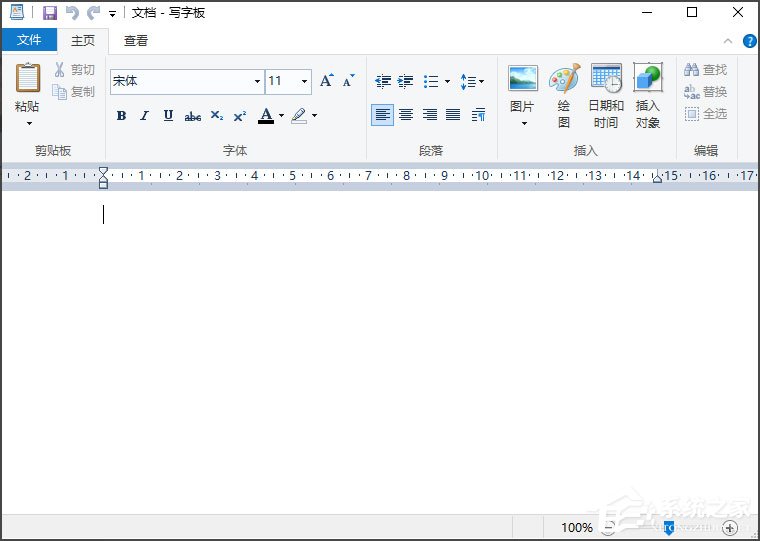Increase the paragraph indent
The width and height of the screenshot is (760, 541).
point(405,81)
